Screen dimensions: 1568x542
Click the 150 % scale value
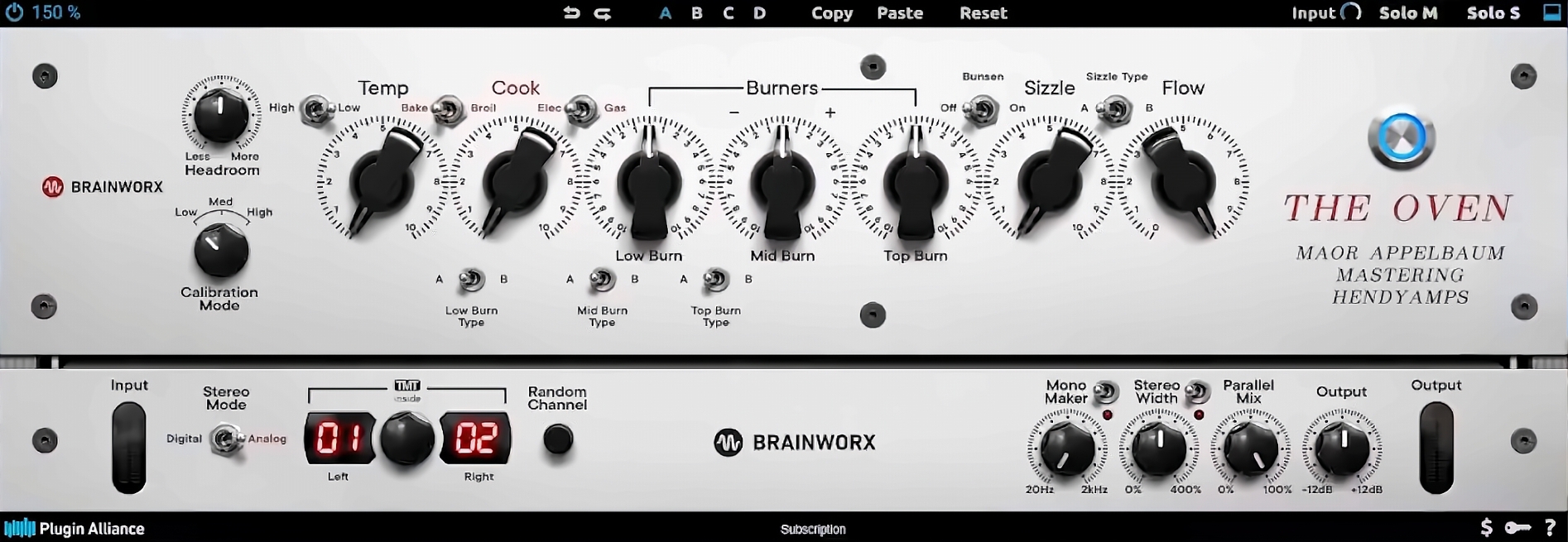tap(56, 13)
